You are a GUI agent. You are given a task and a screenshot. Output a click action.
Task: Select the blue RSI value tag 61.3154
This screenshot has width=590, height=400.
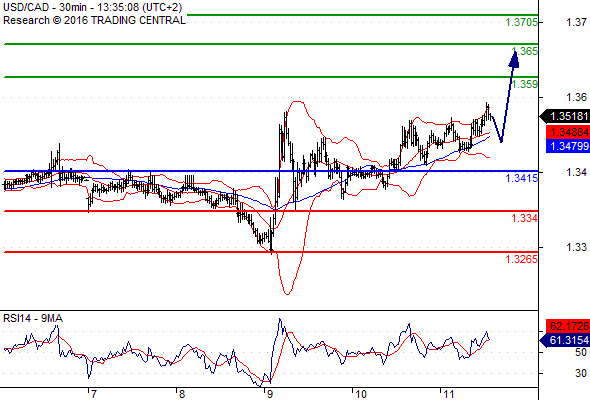(x=564, y=341)
